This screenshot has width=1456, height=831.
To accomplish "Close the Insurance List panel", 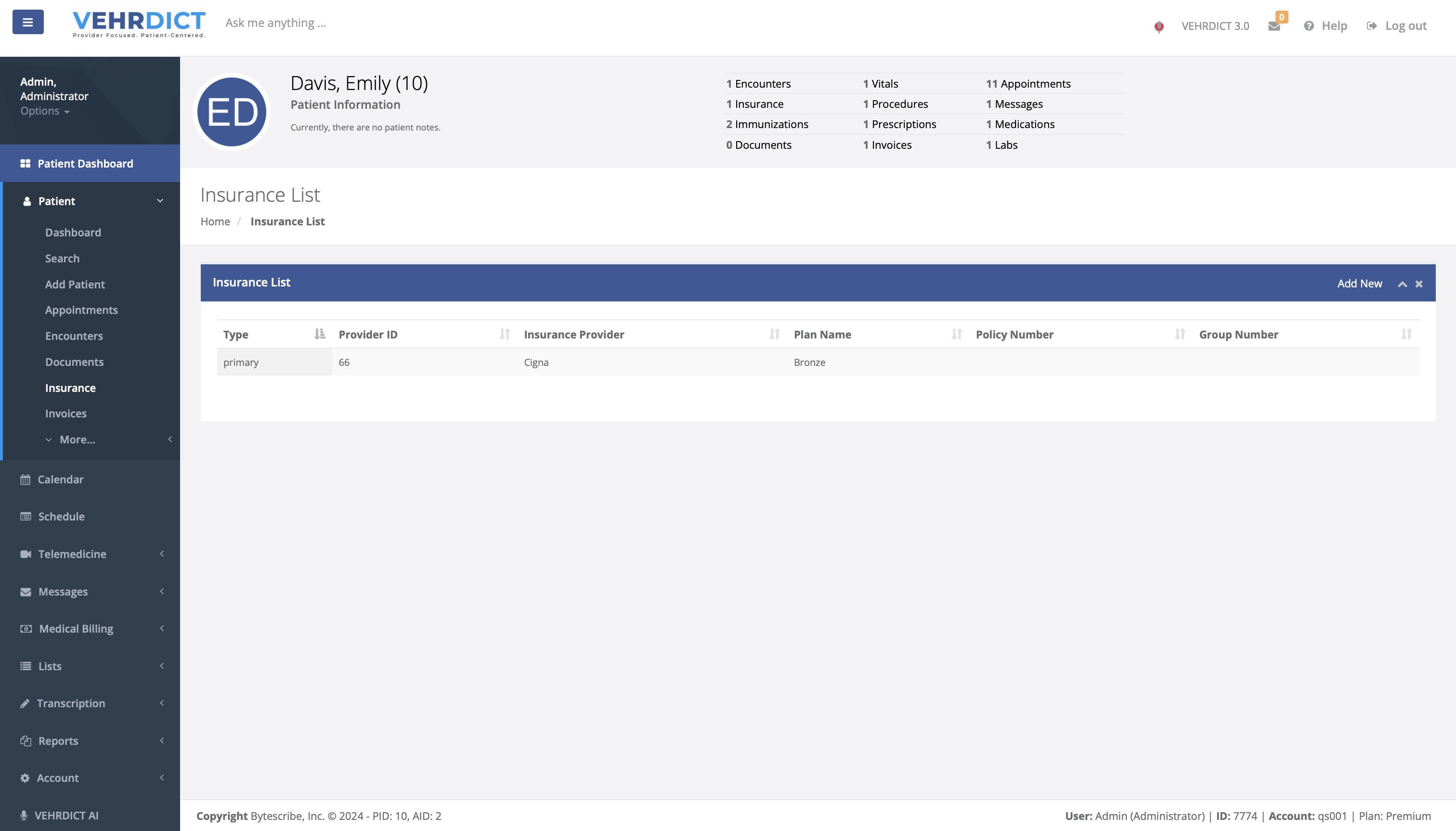I will (x=1419, y=284).
